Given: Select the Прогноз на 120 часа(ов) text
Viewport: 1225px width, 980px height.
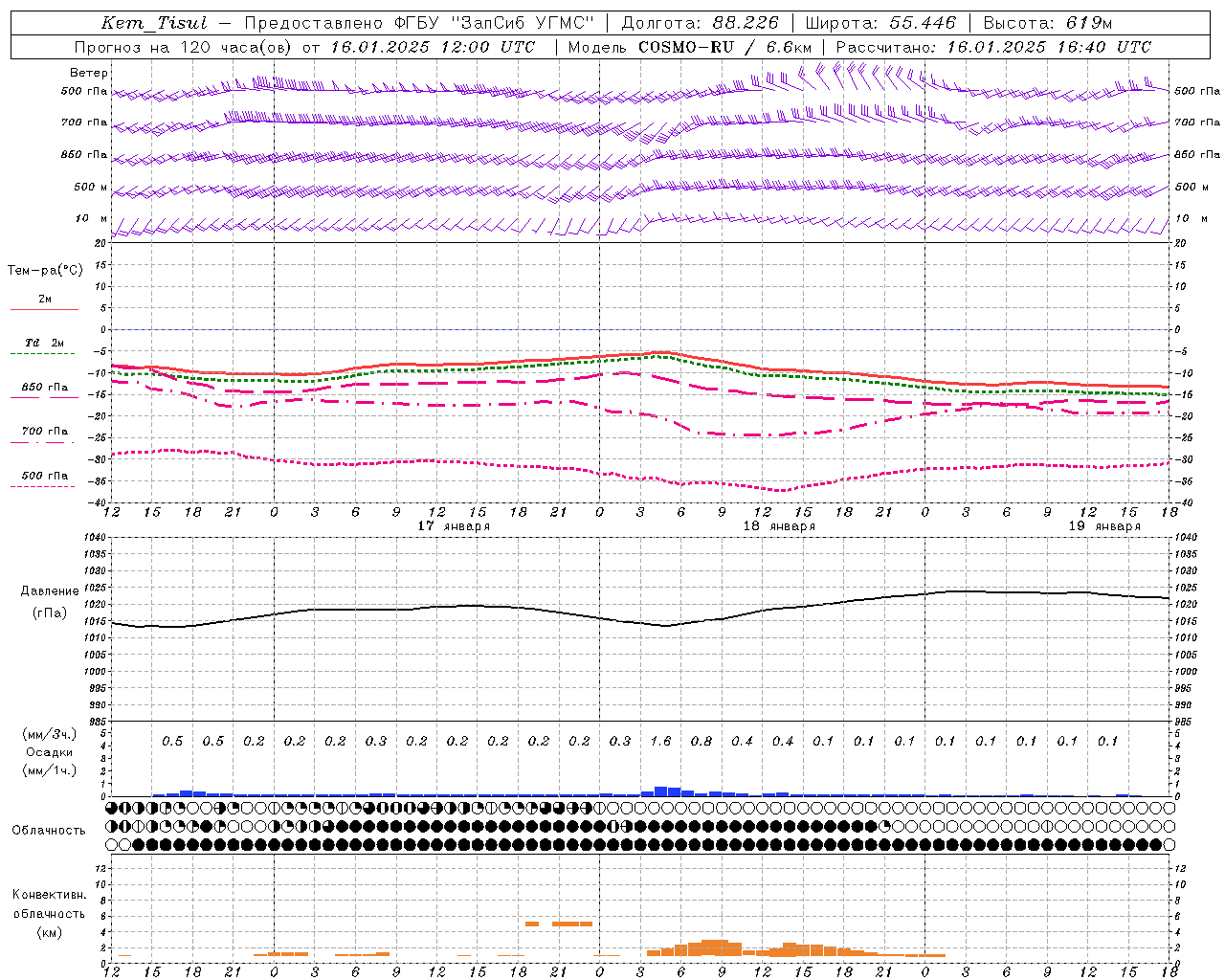Looking at the screenshot, I should point(184,47).
